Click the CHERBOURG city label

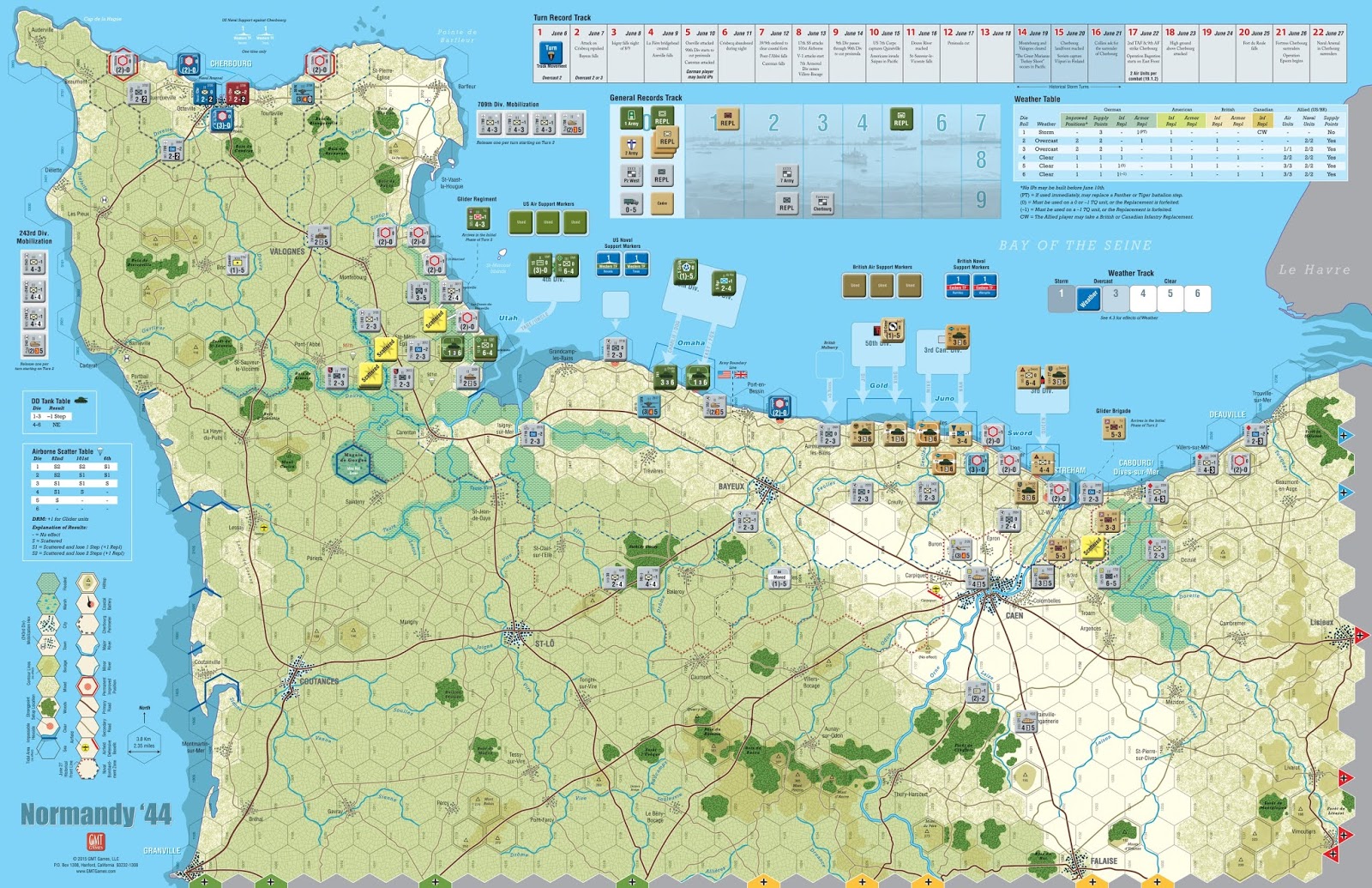coord(231,63)
